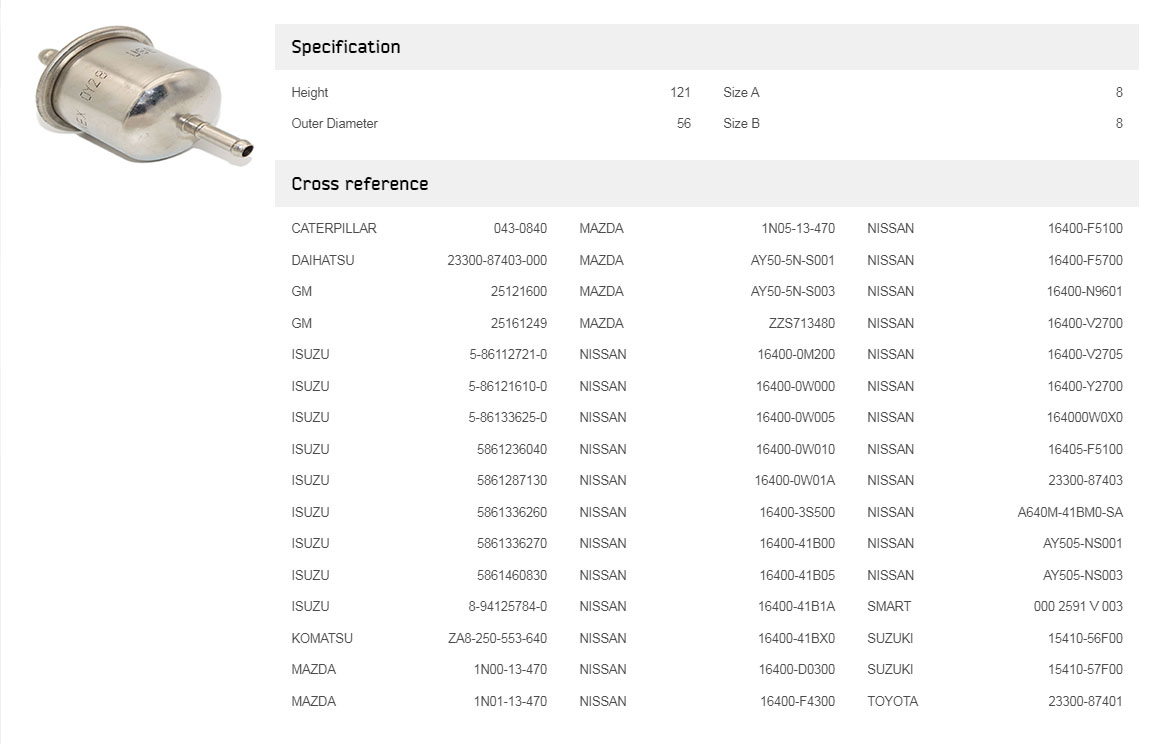1173x744 pixels.
Task: Select Isuzu part number 5861236040
Action: point(512,449)
